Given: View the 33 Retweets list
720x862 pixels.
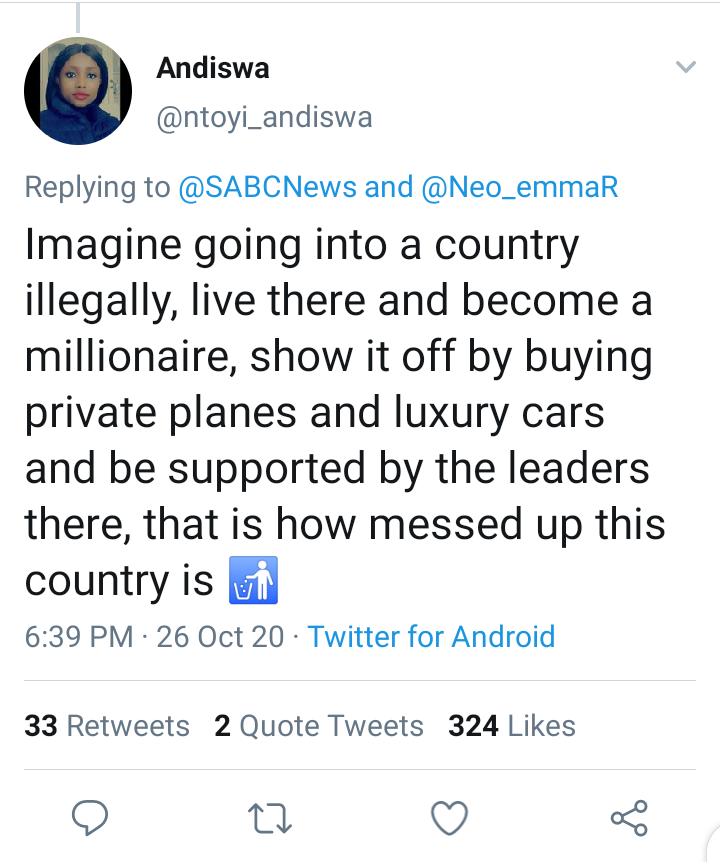Looking at the screenshot, I should (107, 725).
